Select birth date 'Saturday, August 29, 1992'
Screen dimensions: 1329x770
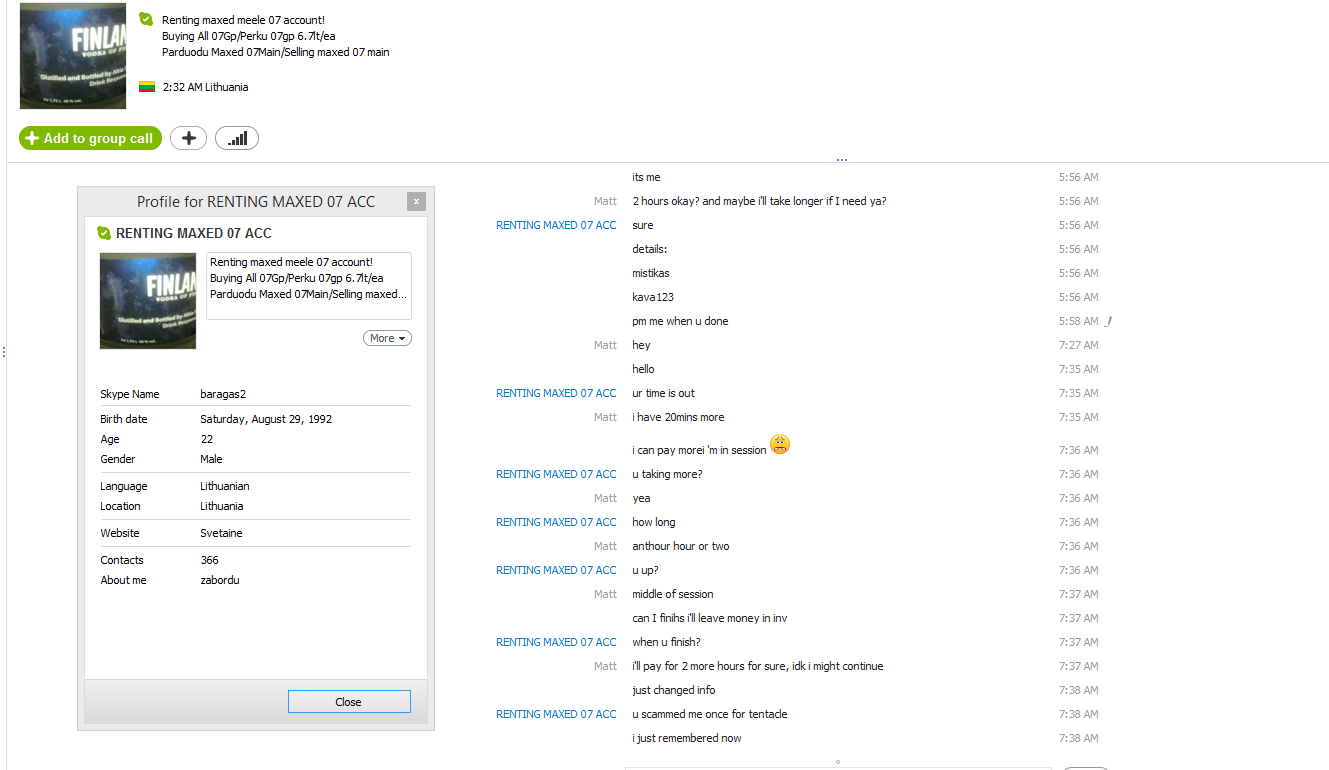tap(266, 419)
